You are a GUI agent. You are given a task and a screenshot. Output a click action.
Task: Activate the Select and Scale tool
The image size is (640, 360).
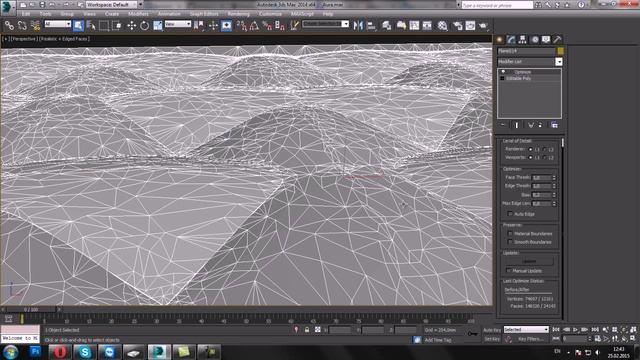(158, 26)
